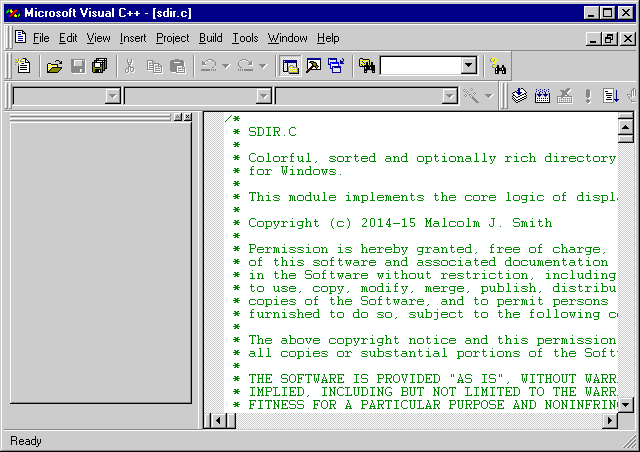The width and height of the screenshot is (640, 452).
Task: Click the Find in Files binoculars icon
Action: tap(367, 66)
